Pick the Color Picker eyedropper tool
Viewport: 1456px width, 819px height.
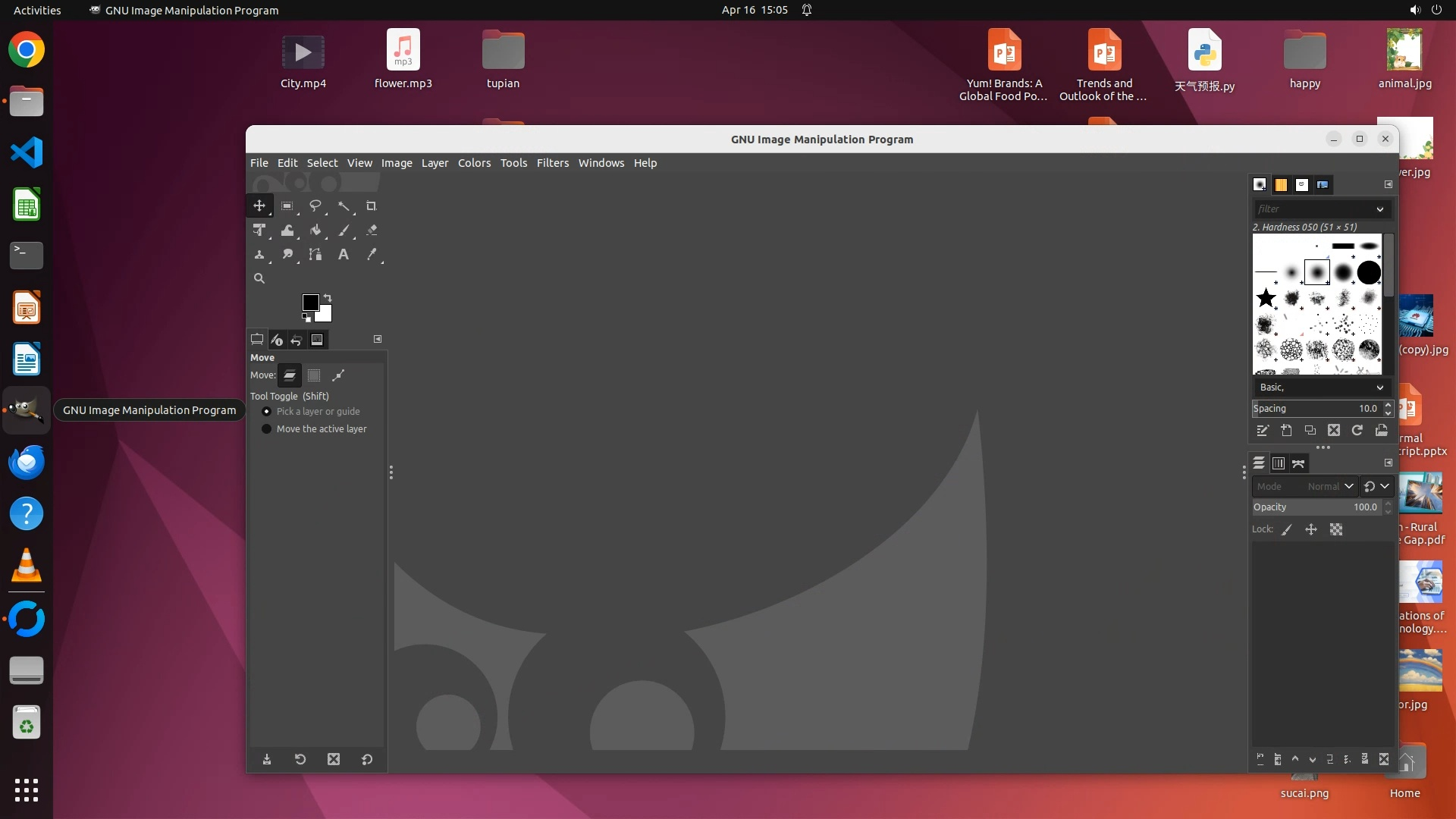(x=372, y=255)
